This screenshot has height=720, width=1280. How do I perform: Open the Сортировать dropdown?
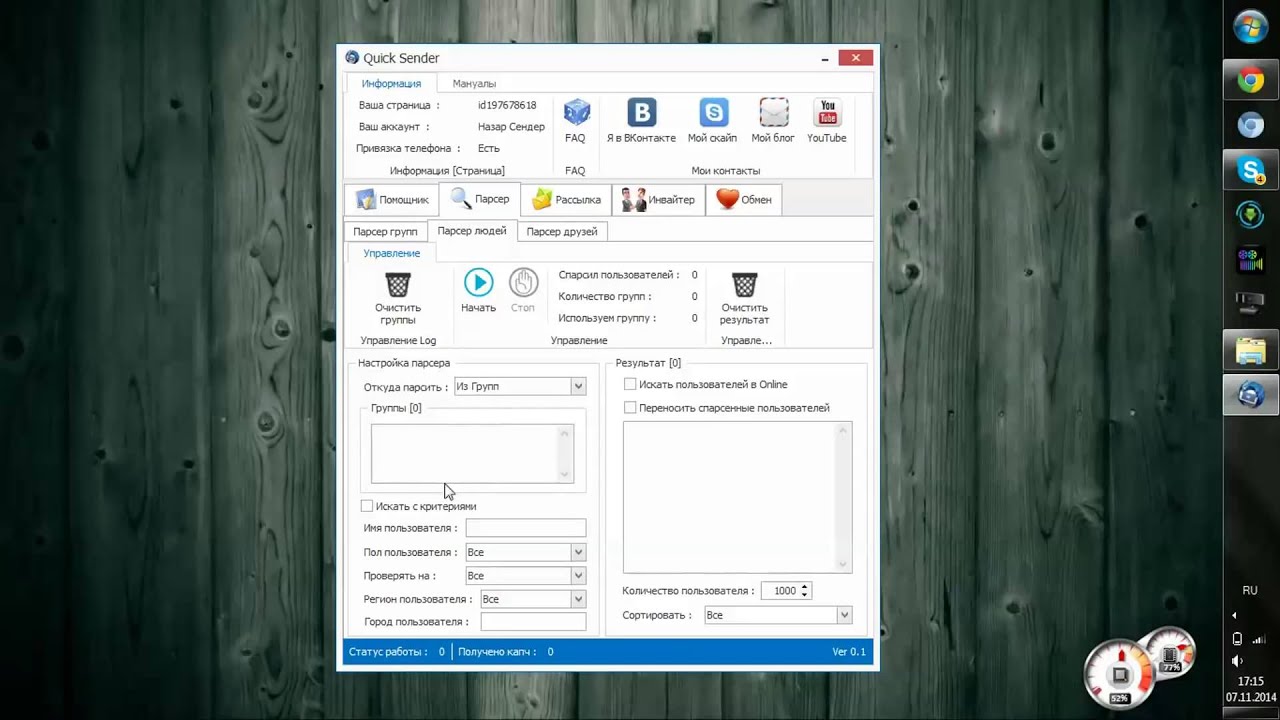click(845, 615)
